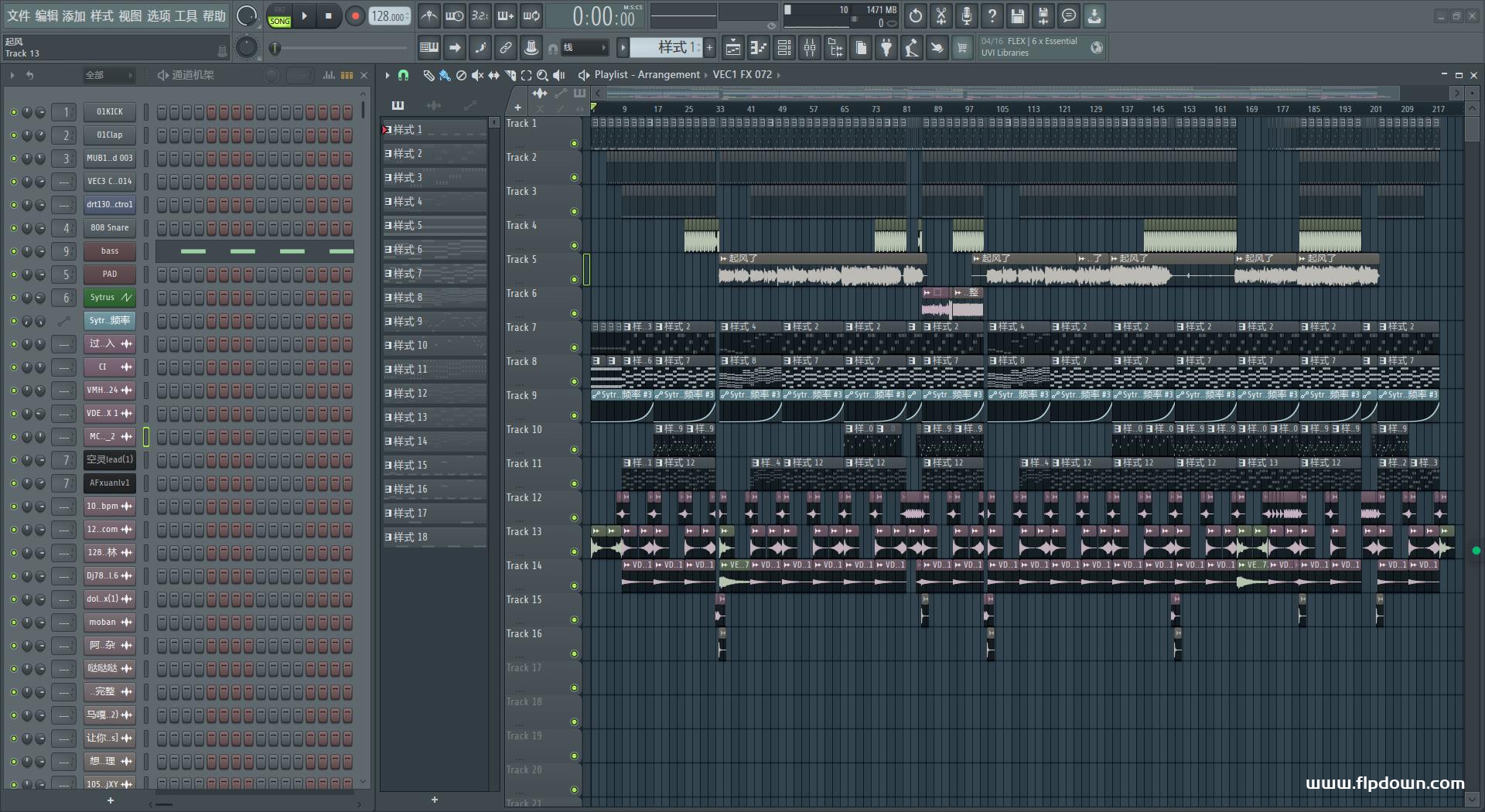Open the 添加 menu

click(74, 15)
